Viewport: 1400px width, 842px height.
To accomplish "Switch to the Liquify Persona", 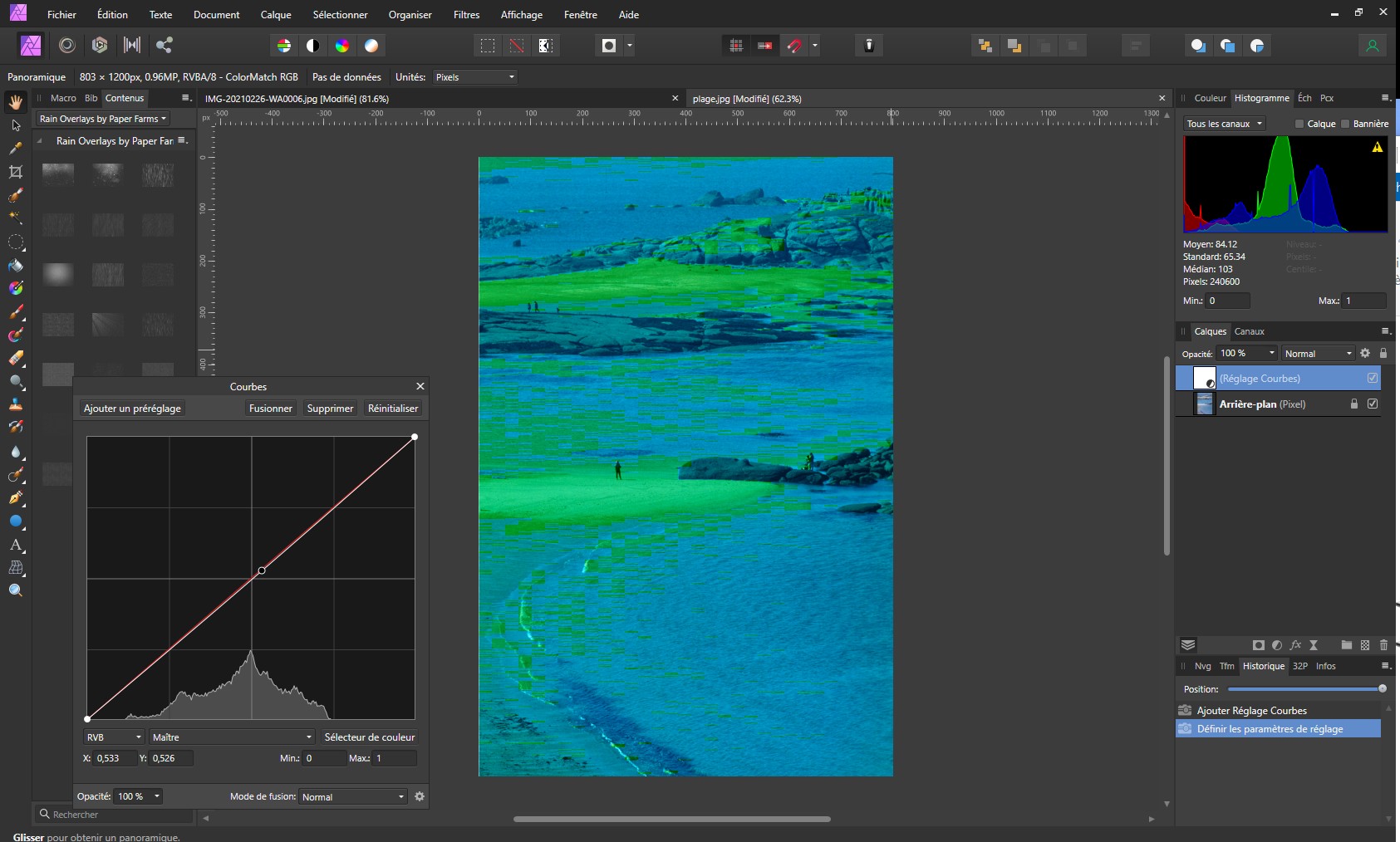I will point(67,46).
